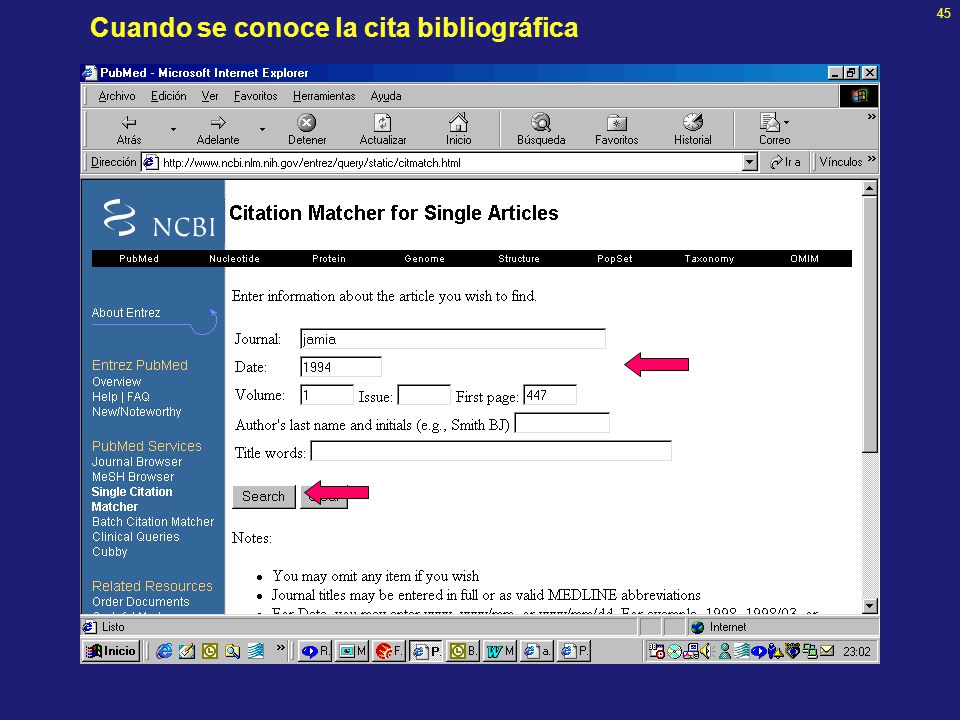Click the NCBI logo

[x=159, y=218]
